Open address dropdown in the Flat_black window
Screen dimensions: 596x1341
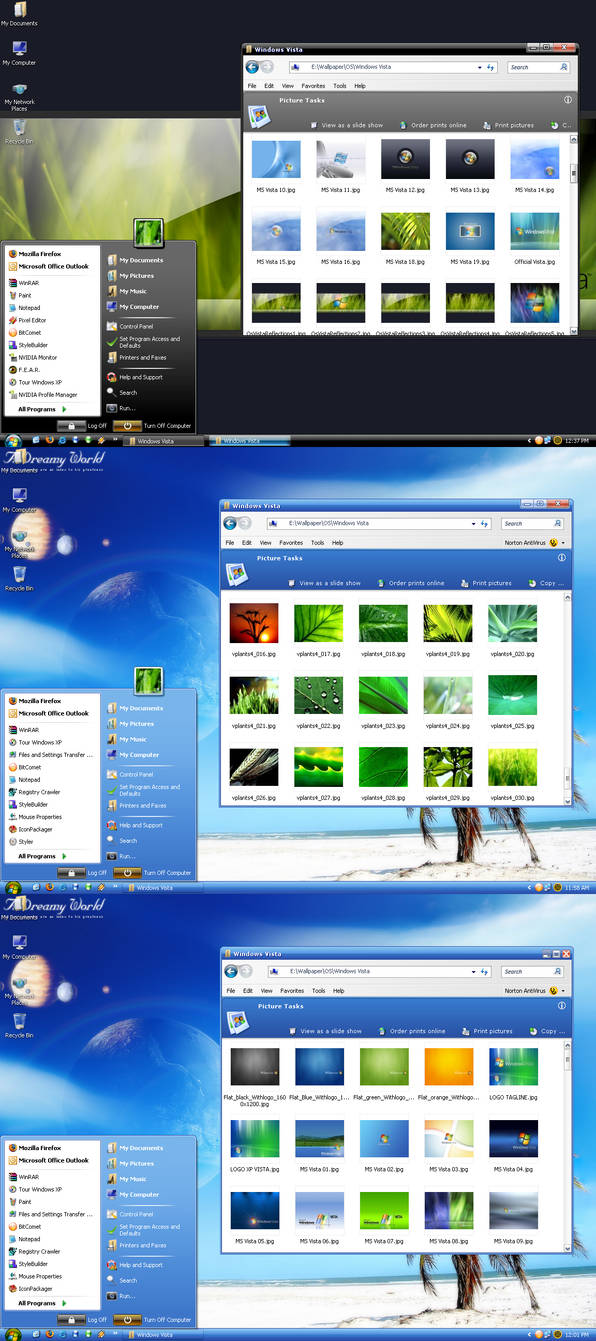(x=474, y=971)
